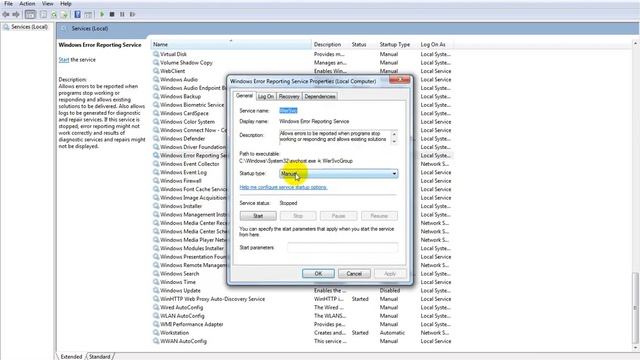Click the Windows Event Log service gear icon
Image resolution: width=640 pixels, height=360 pixels.
coord(156,172)
